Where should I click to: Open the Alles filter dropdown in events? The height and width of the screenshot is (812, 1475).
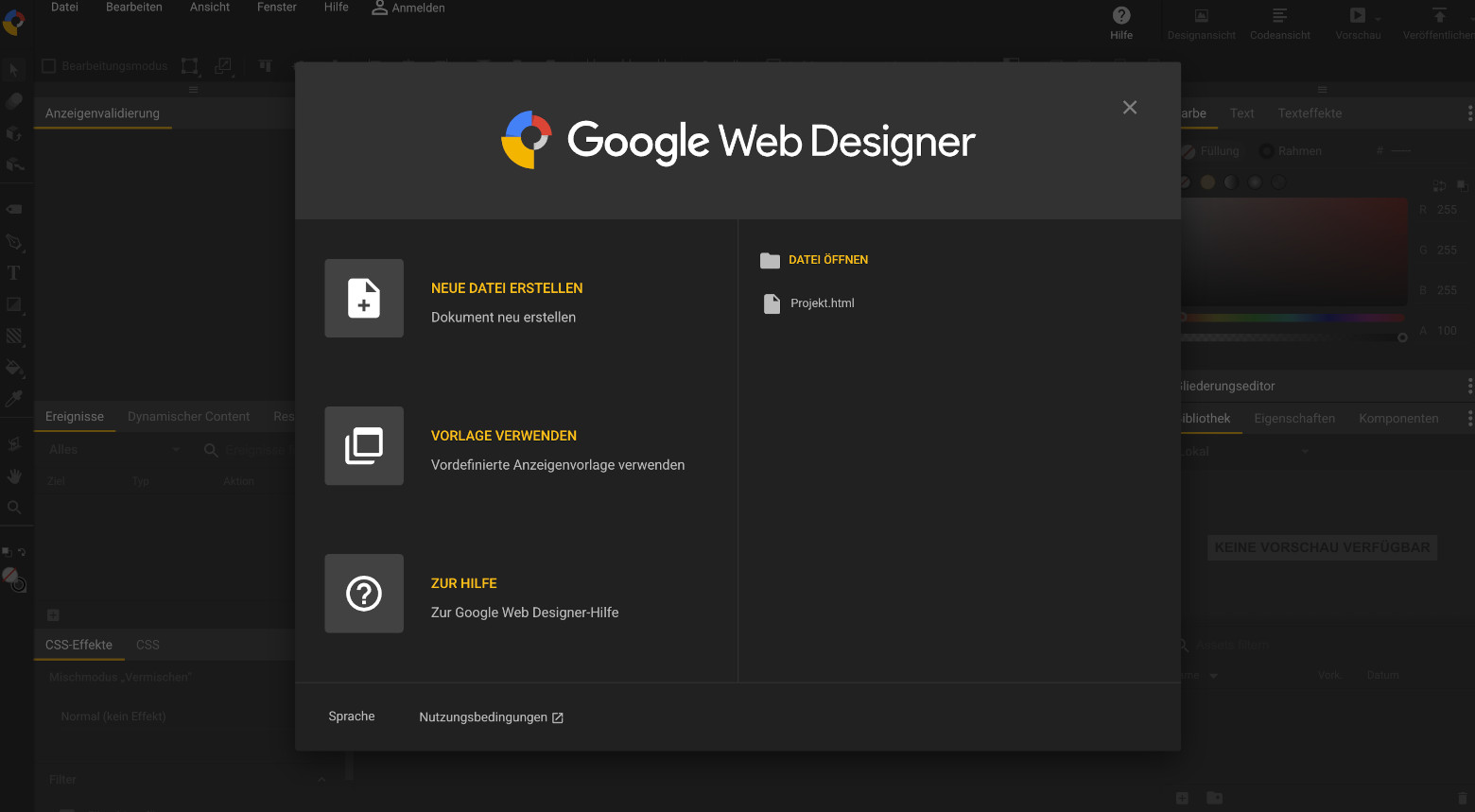pyautogui.click(x=113, y=450)
